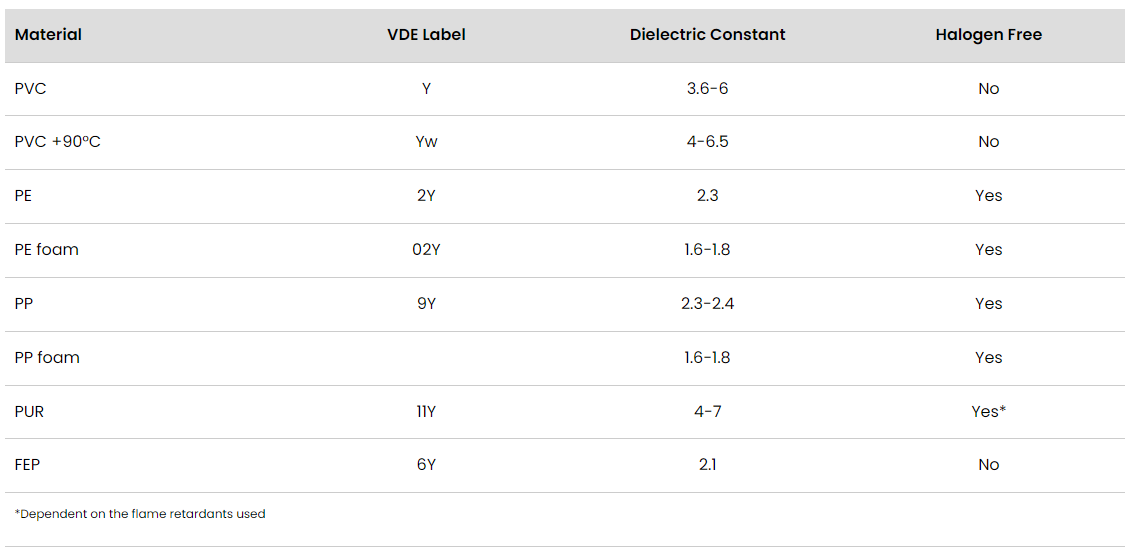1125x553 pixels.
Task: Select the 6Y VDE label cell
Action: [426, 465]
